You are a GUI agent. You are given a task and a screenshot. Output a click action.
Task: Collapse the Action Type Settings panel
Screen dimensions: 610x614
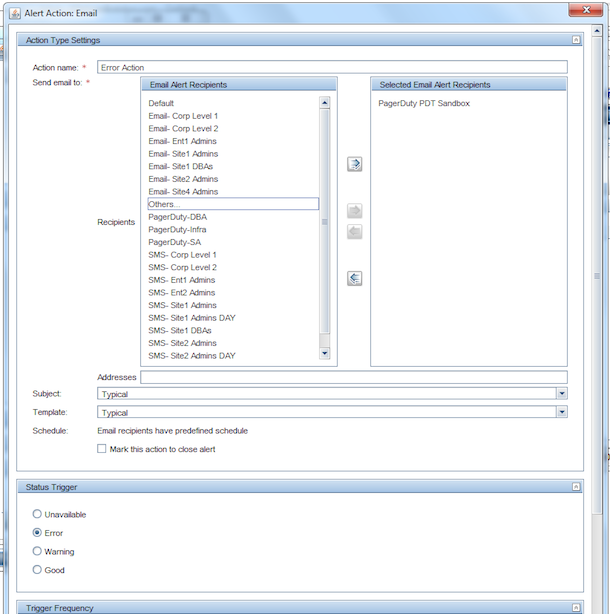tap(576, 39)
